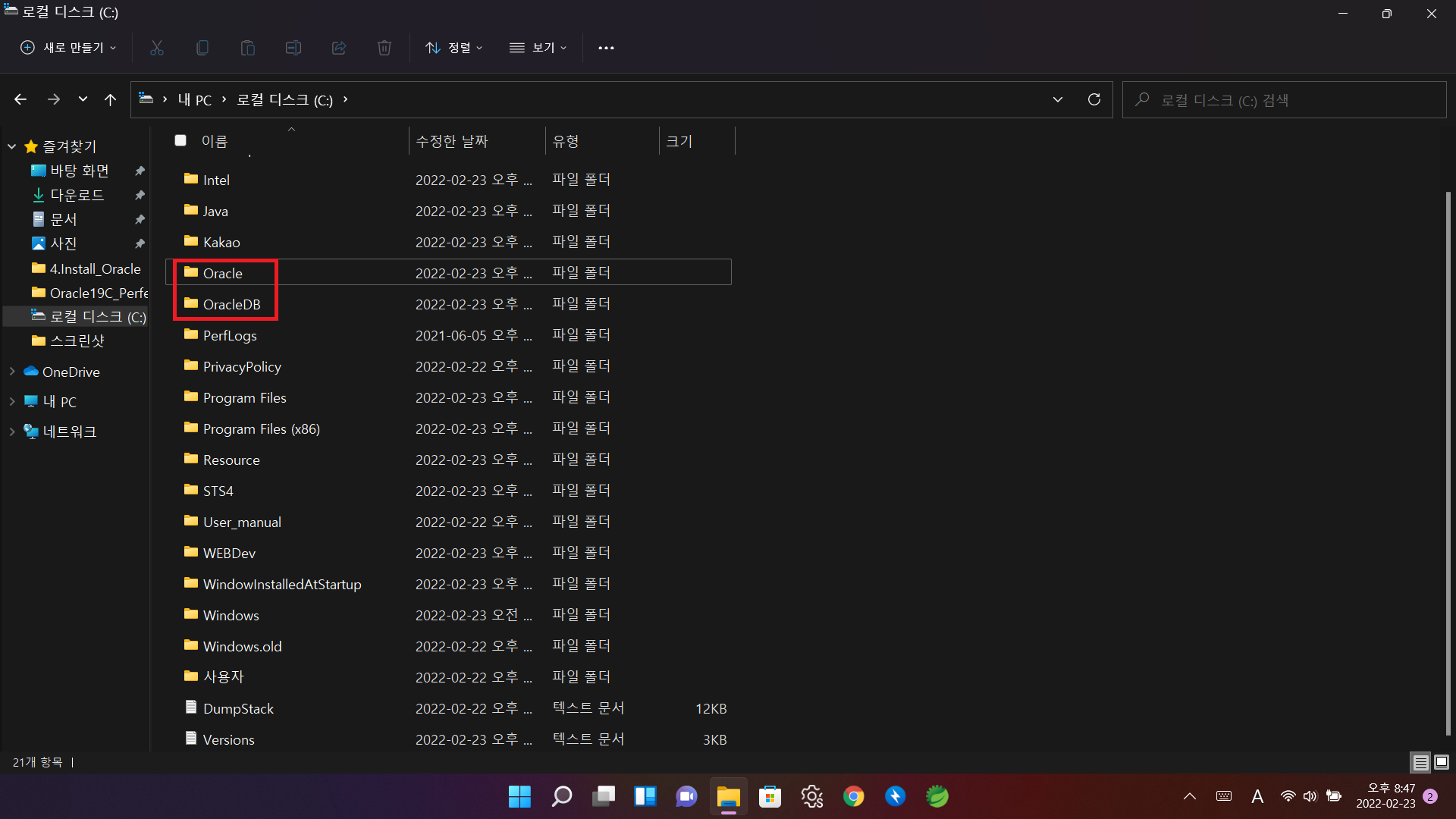
Task: Click 내 PC in the breadcrumb path
Action: coord(195,99)
